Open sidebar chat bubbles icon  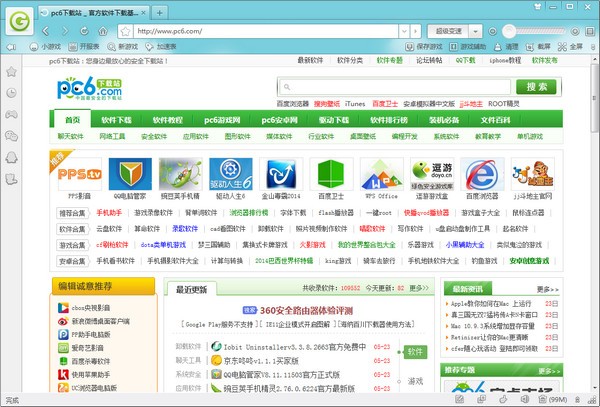(x=11, y=136)
